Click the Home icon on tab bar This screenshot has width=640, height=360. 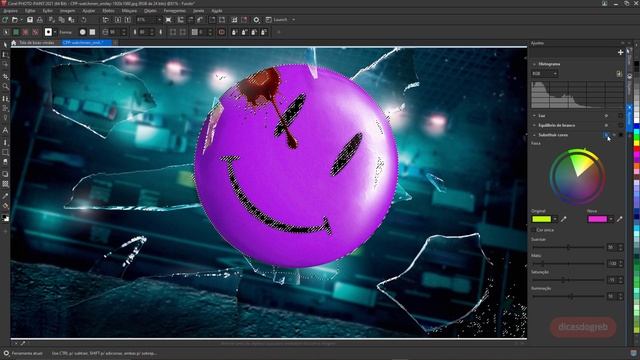(14, 42)
